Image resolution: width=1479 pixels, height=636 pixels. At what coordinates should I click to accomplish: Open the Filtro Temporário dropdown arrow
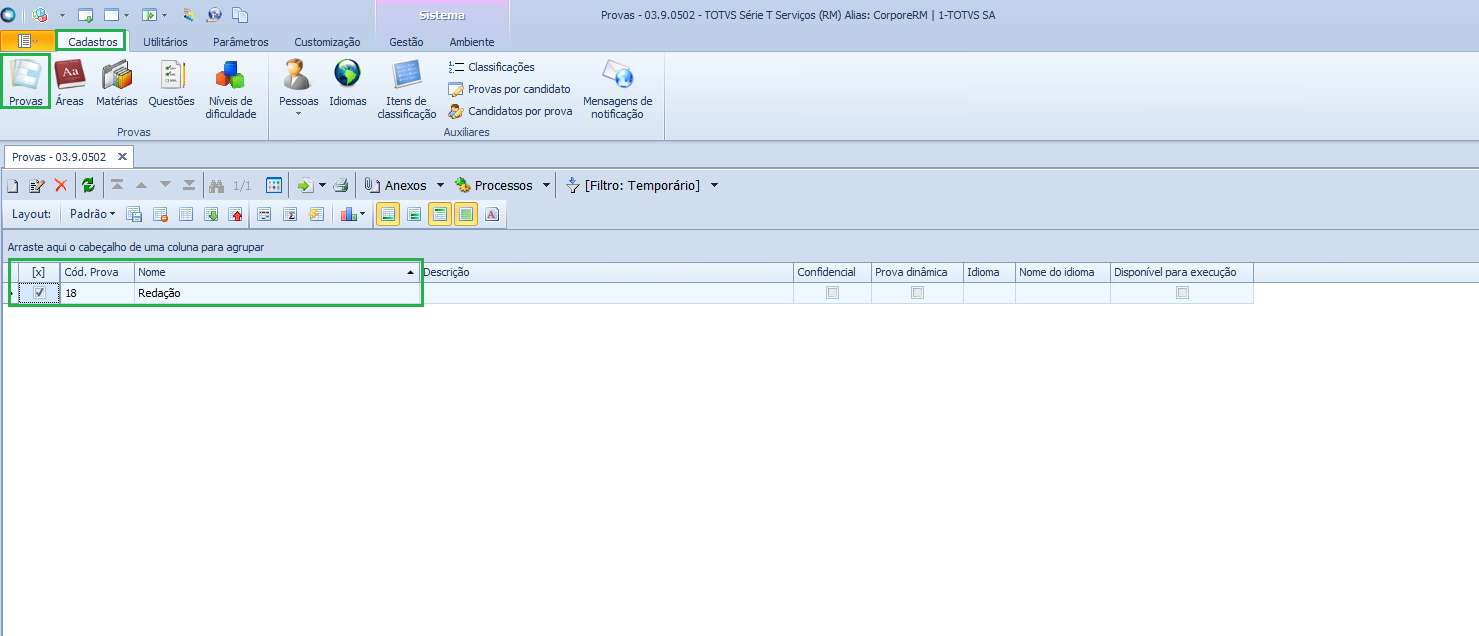point(714,185)
